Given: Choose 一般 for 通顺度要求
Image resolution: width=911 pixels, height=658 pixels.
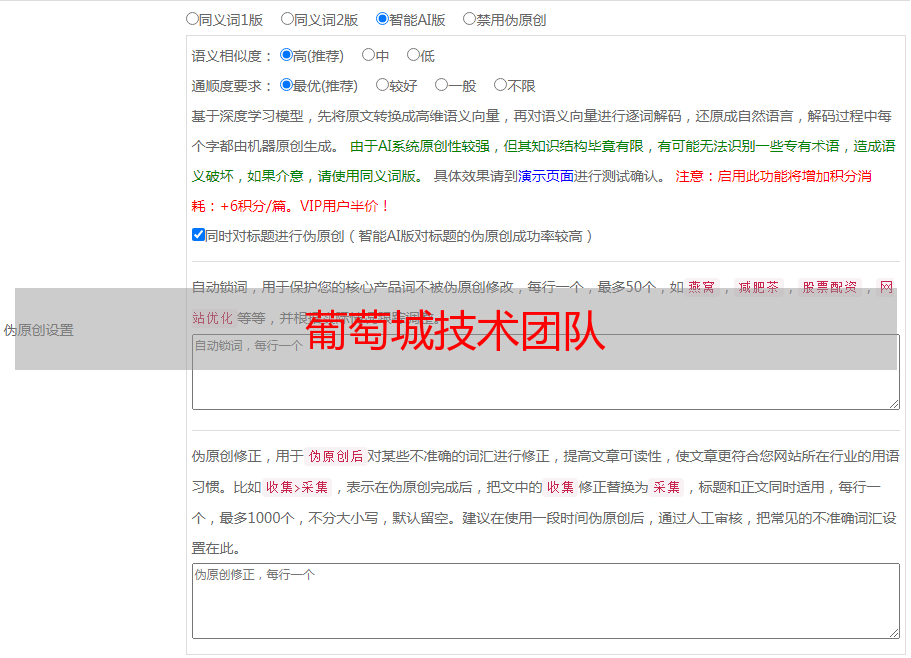Looking at the screenshot, I should point(442,86).
